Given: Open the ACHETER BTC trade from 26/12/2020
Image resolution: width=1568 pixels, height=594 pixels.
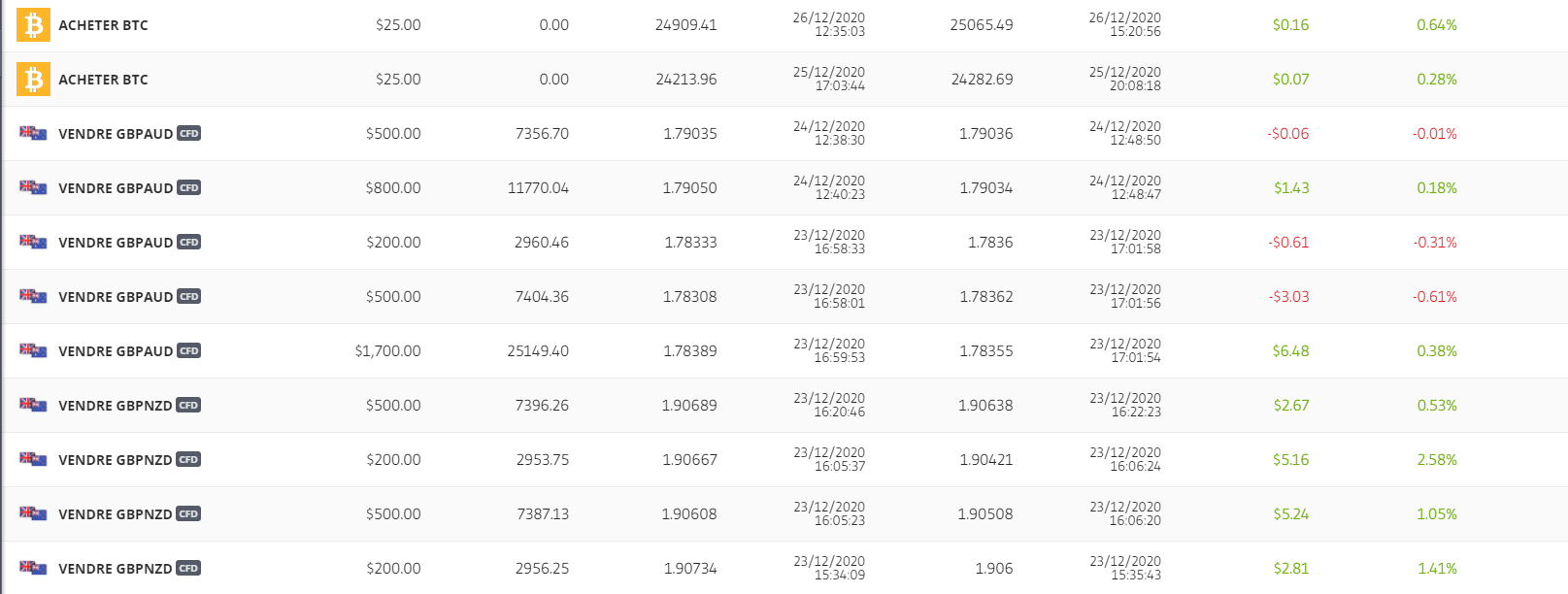Looking at the screenshot, I should 103,25.
